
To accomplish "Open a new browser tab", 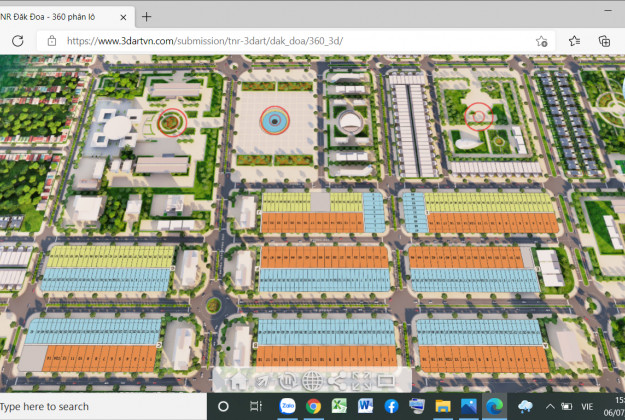I will tap(146, 16).
